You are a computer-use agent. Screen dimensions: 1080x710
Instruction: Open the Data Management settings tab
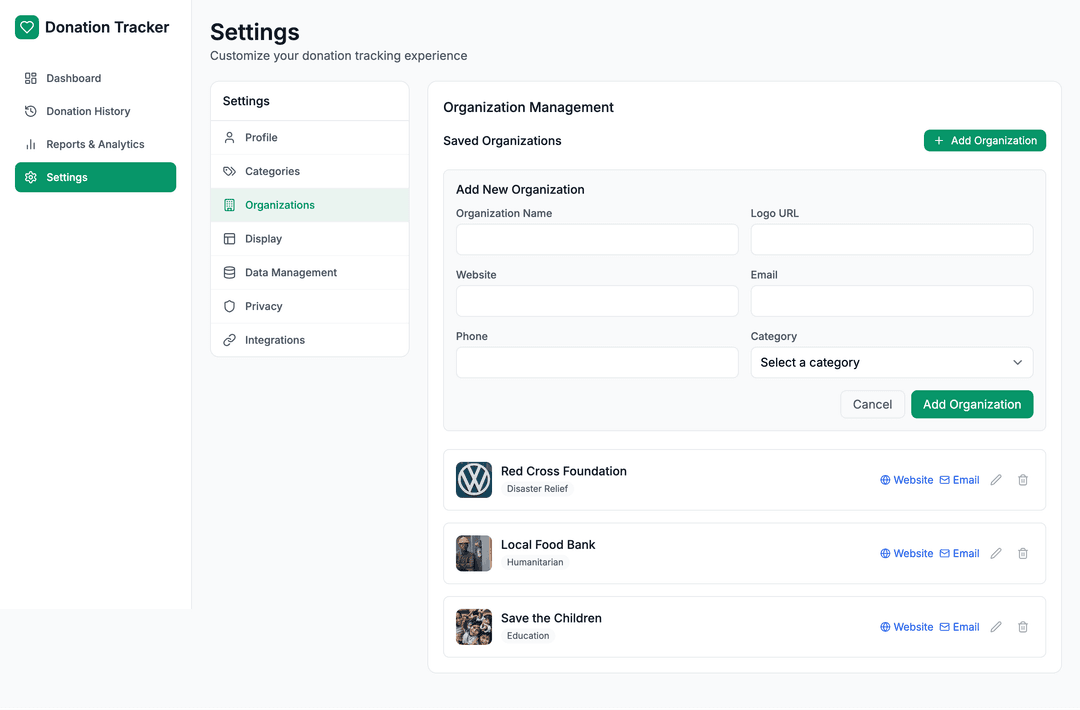point(290,273)
